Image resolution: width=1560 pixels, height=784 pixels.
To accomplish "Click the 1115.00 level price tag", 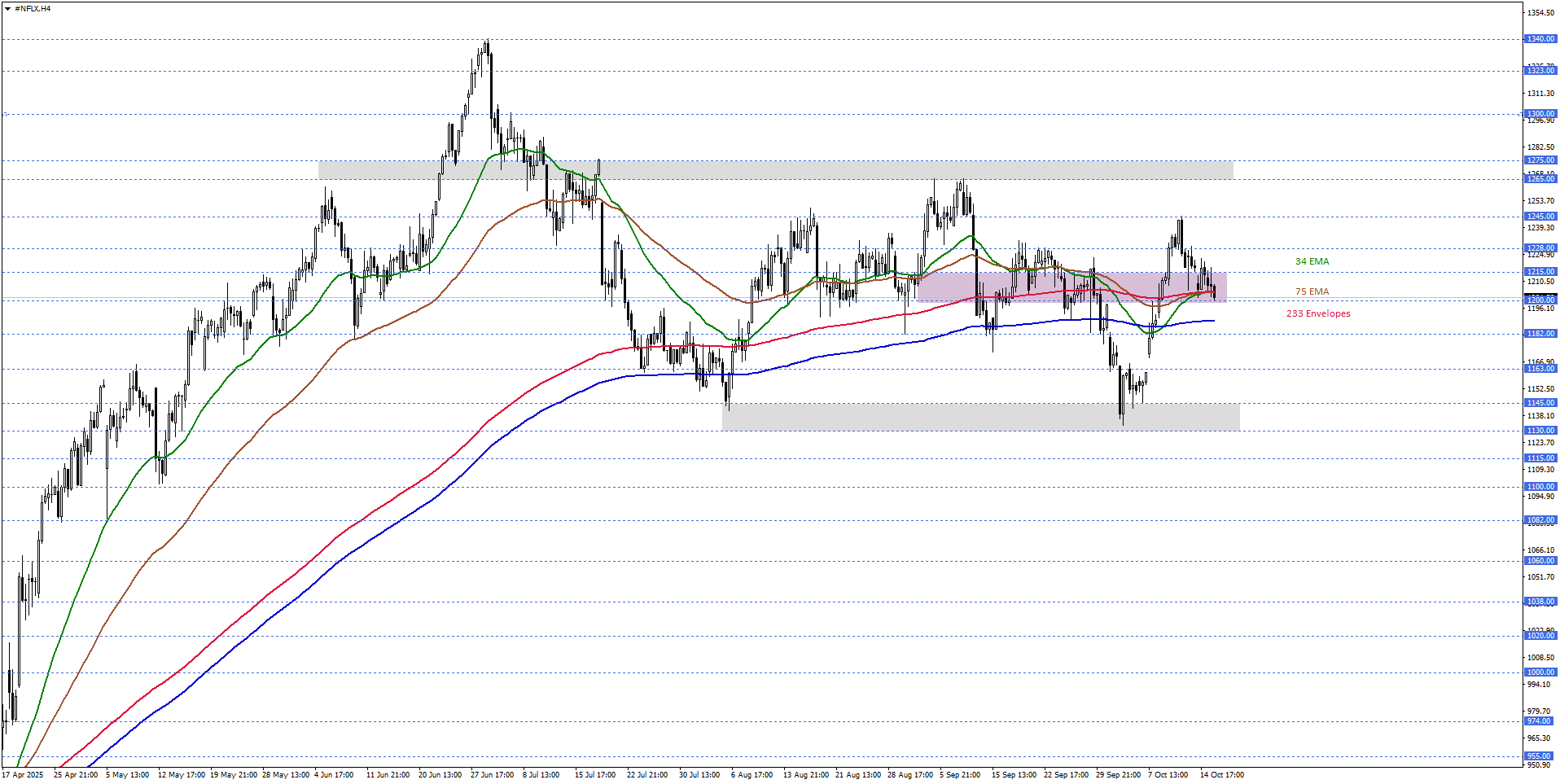I will click(1540, 458).
